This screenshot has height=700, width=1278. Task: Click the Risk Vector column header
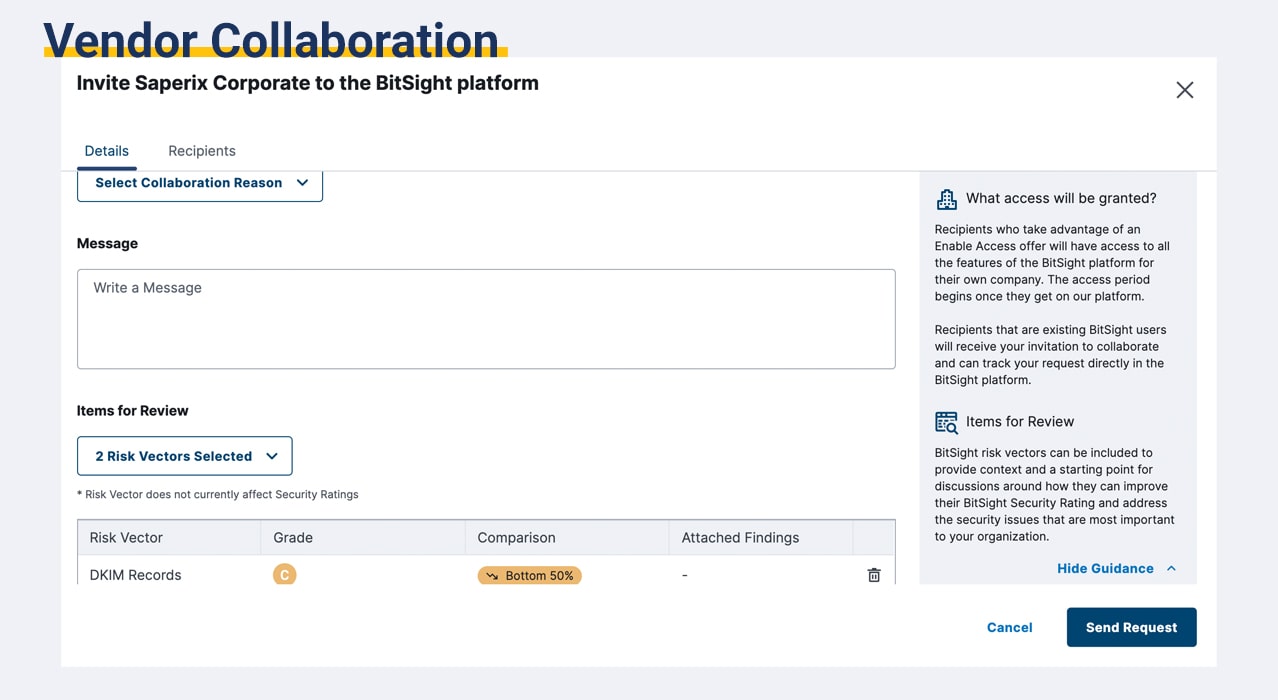coord(126,538)
